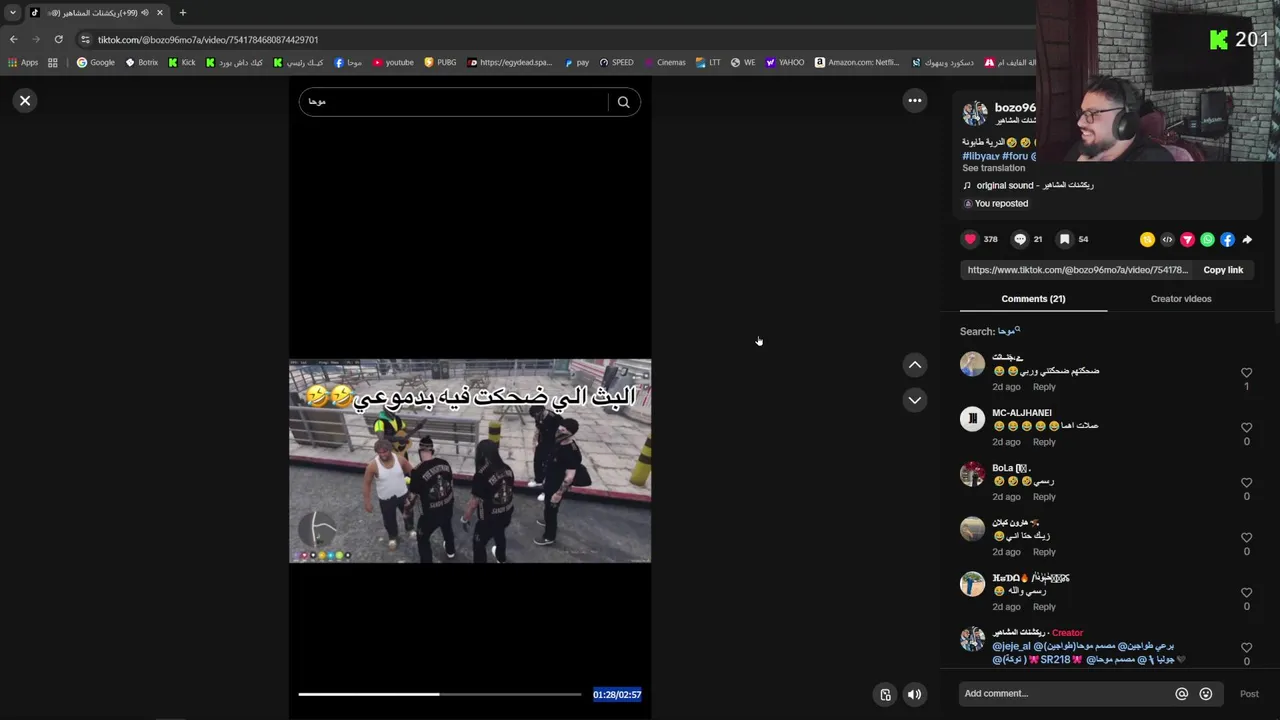This screenshot has height=720, width=1280.
Task: Open the emoji picker in comment box
Action: coord(1206,694)
